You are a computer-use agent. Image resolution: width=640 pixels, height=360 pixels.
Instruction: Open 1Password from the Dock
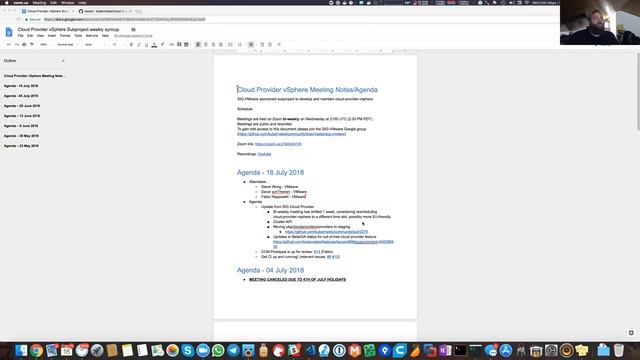coord(339,350)
